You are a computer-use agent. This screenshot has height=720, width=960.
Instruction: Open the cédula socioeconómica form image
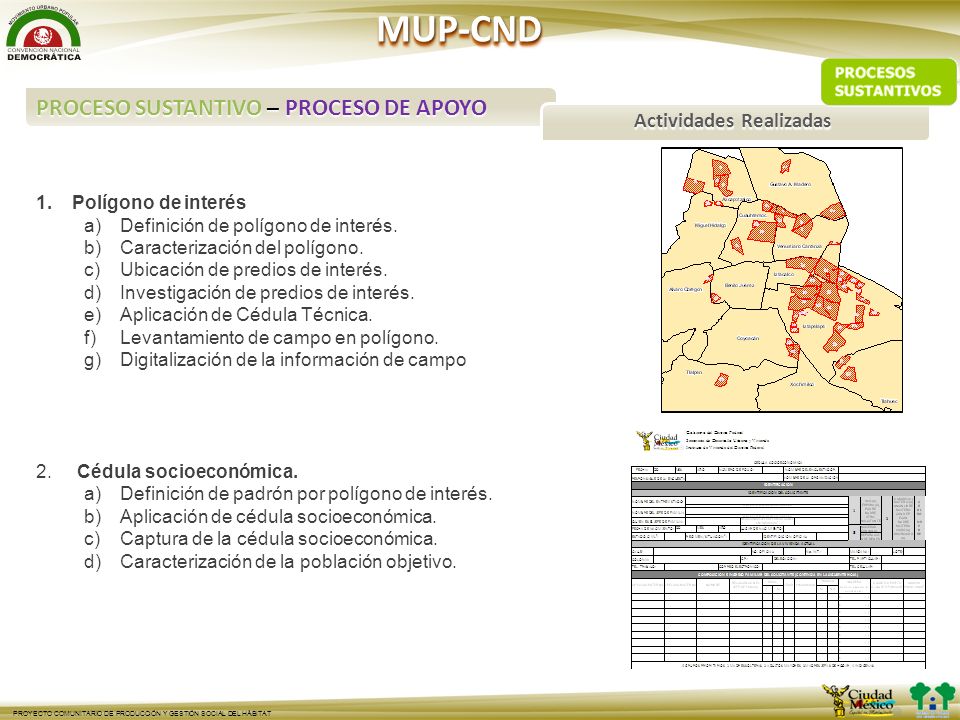778,564
